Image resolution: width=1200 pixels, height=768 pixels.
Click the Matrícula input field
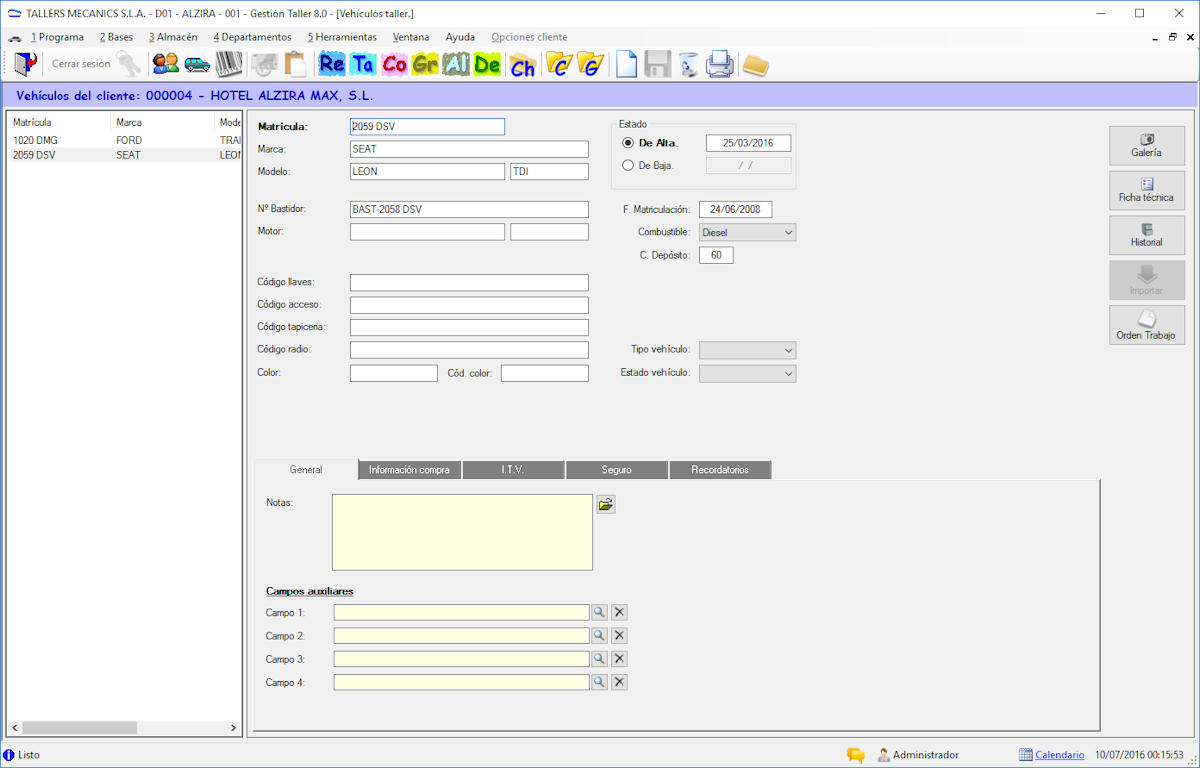[427, 127]
